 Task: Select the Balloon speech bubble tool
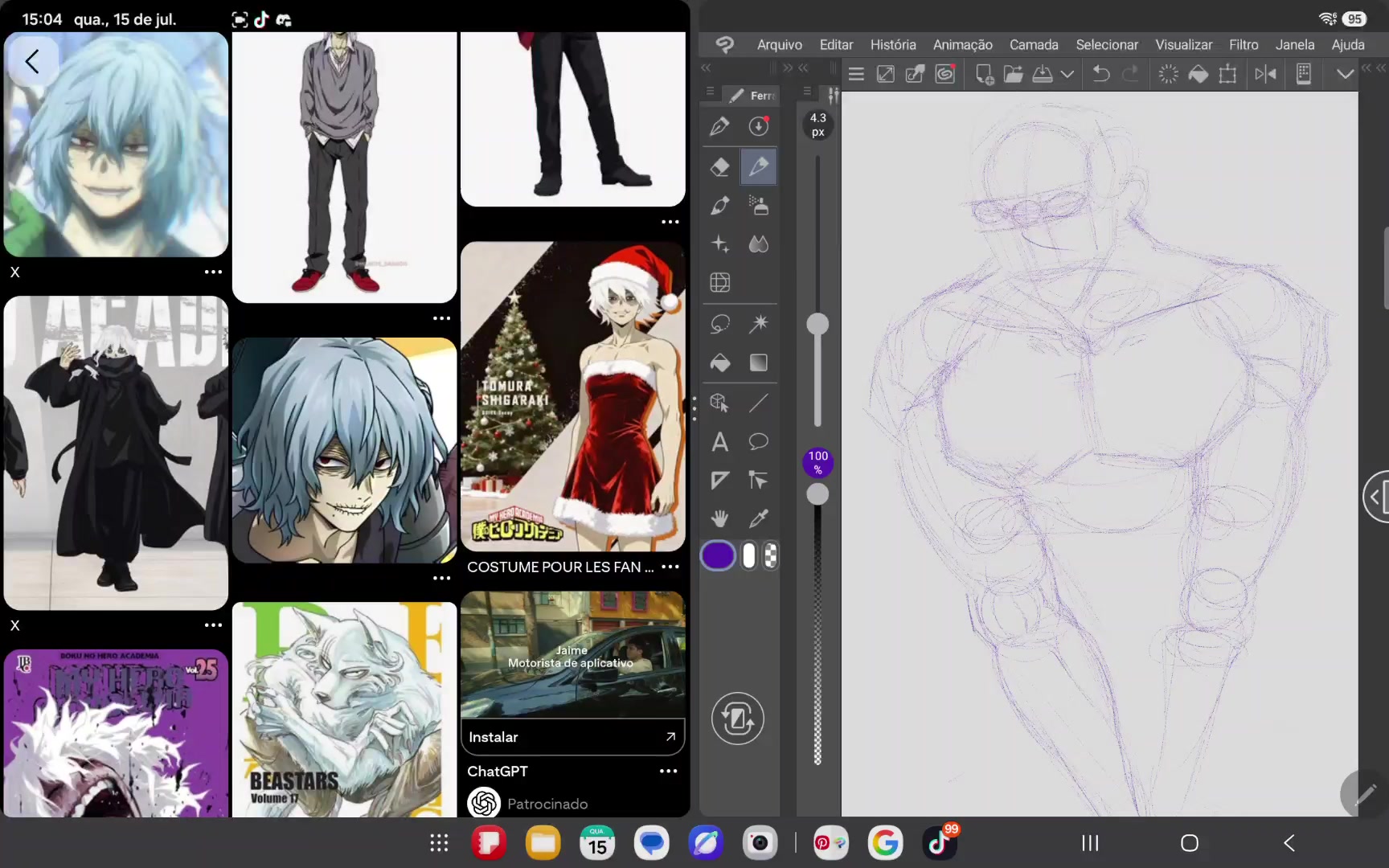click(758, 441)
